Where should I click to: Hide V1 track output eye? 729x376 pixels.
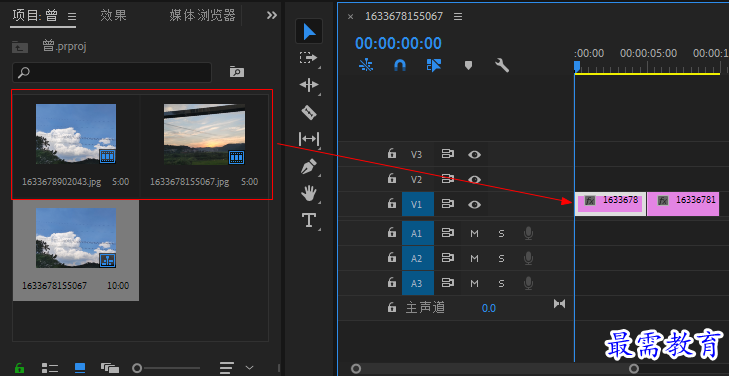[x=474, y=204]
